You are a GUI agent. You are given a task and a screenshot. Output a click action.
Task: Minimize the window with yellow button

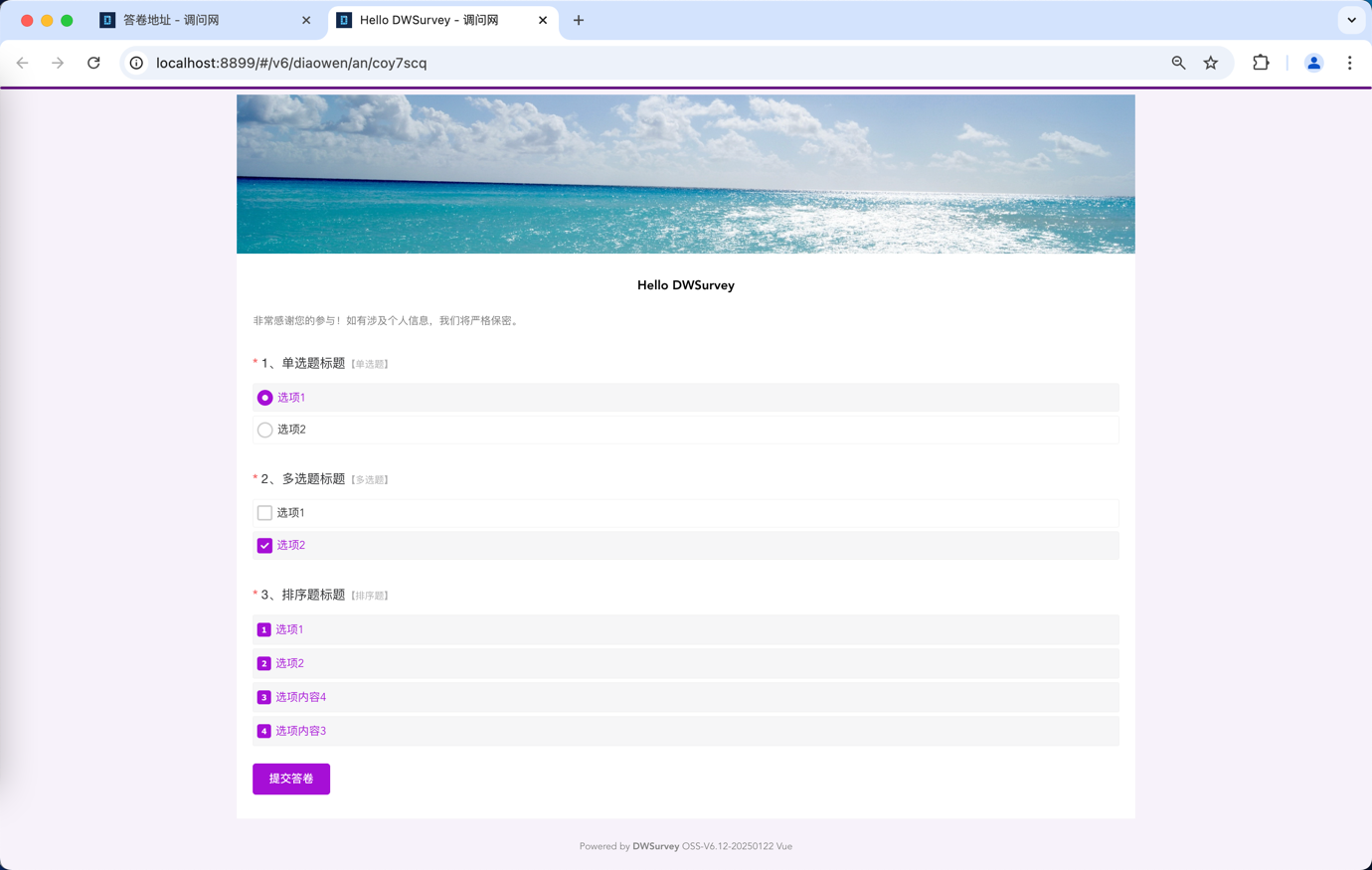[47, 20]
